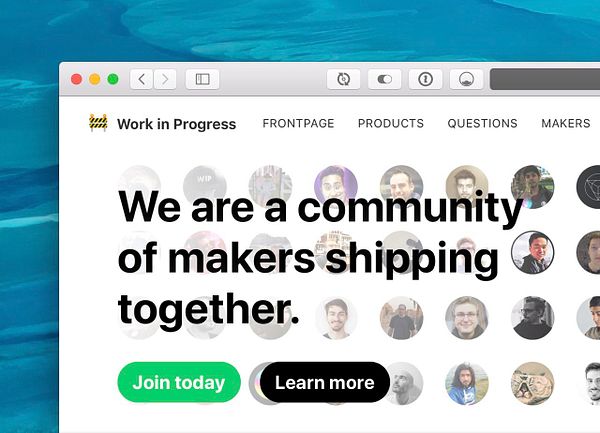
Task: Click the black Learn more button
Action: pos(324,383)
